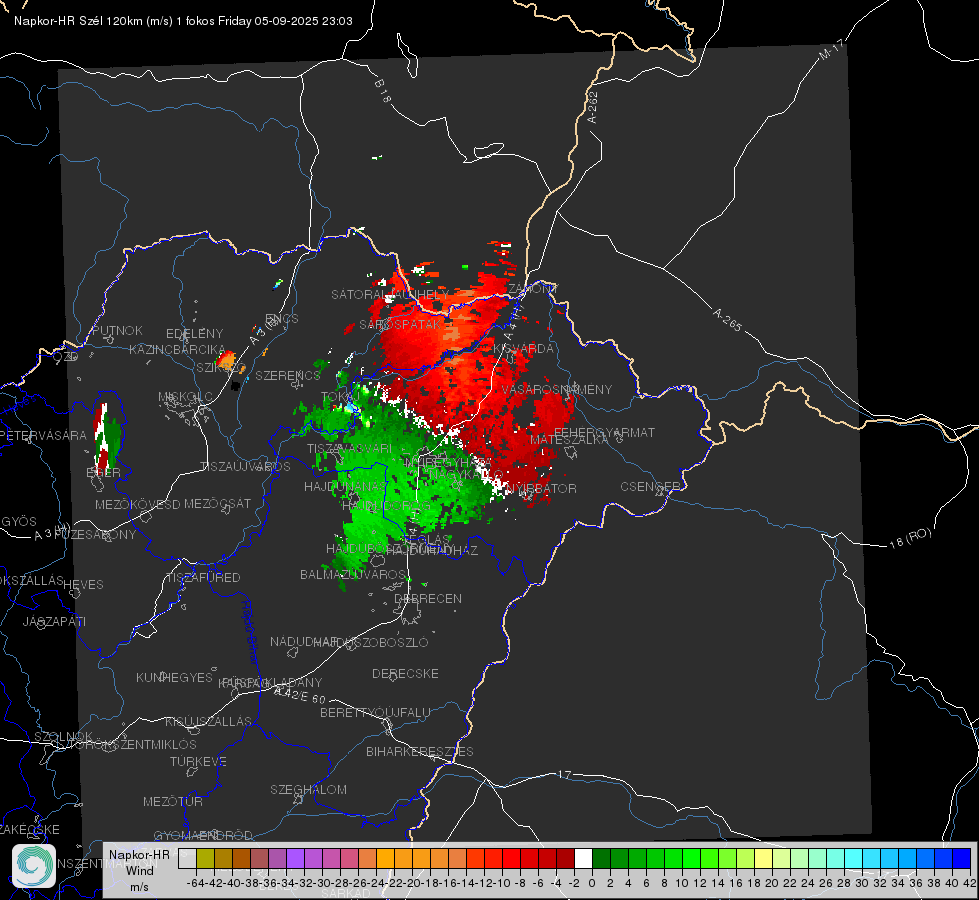Click the MISKOLC city label
Viewport: 979px width, 900px height.
pos(185,397)
